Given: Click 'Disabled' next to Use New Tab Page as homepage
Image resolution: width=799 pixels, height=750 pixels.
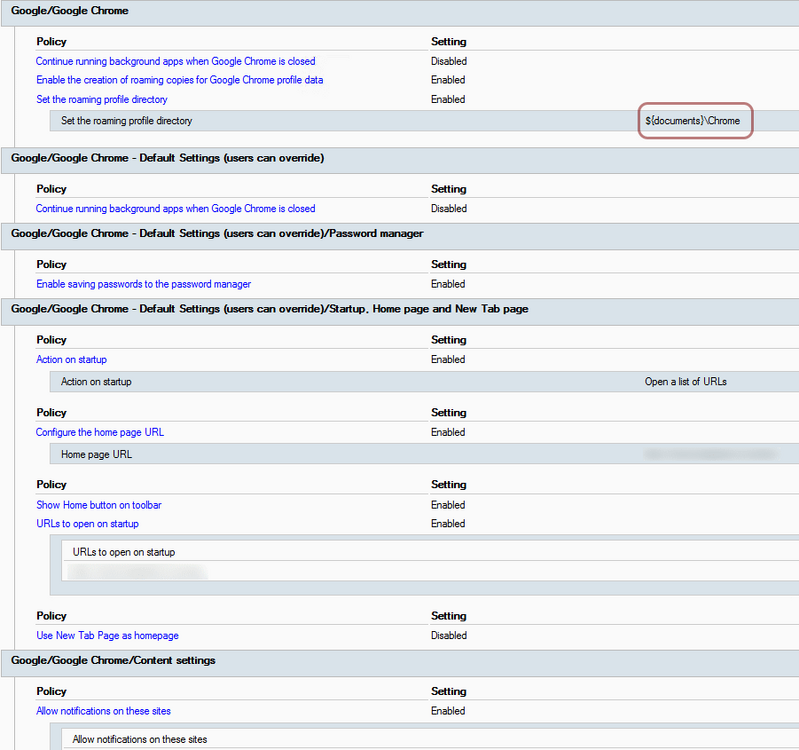Looking at the screenshot, I should 448,635.
